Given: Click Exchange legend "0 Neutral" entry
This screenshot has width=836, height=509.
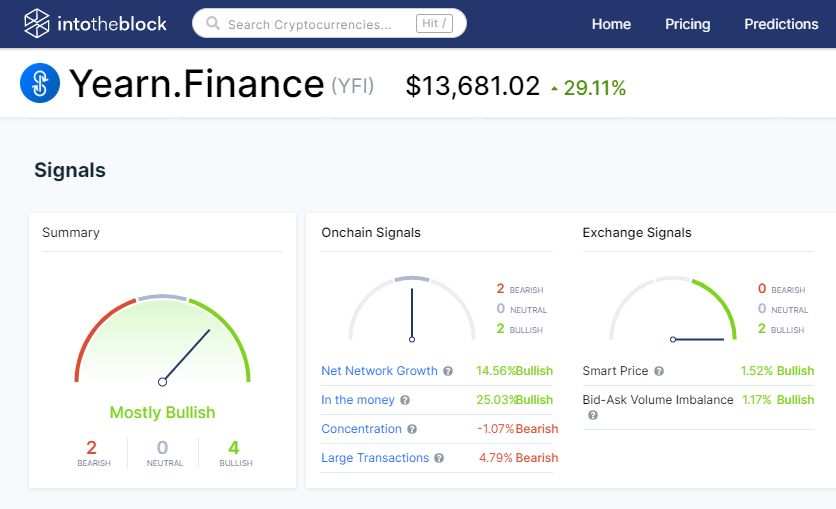Looking at the screenshot, I should (x=783, y=309).
